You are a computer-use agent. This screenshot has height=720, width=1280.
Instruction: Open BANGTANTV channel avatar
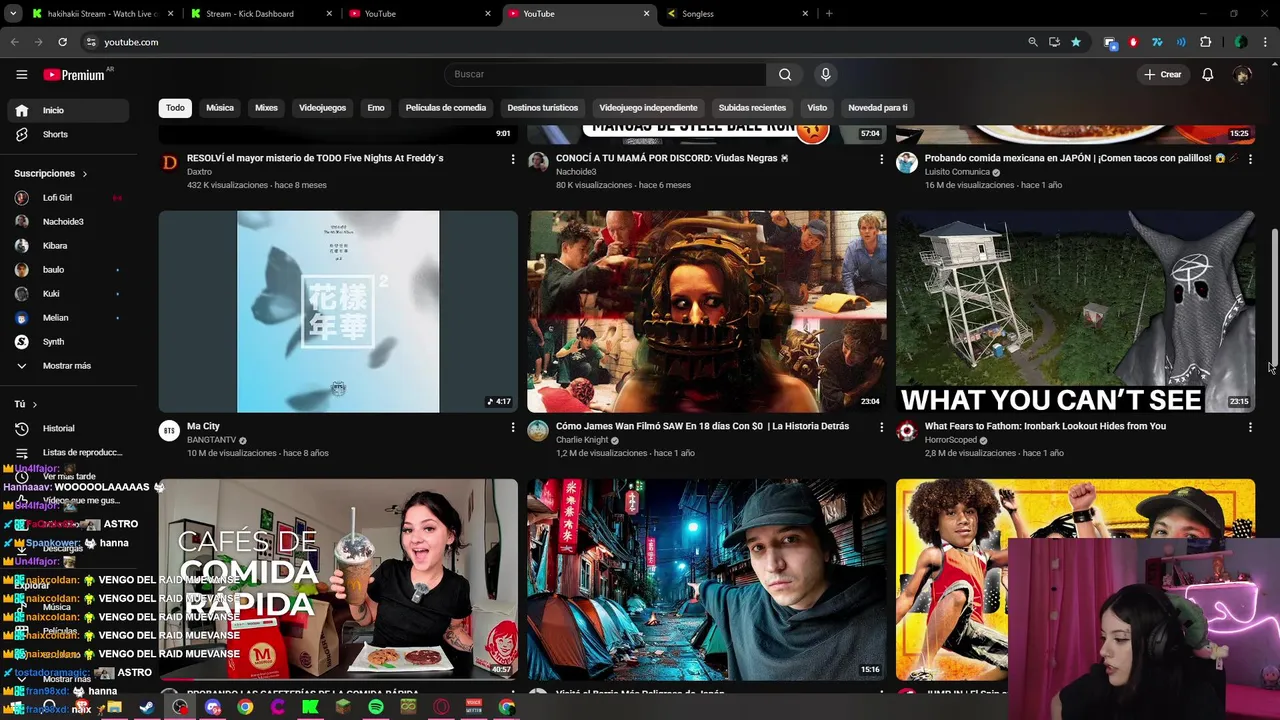pyautogui.click(x=169, y=431)
